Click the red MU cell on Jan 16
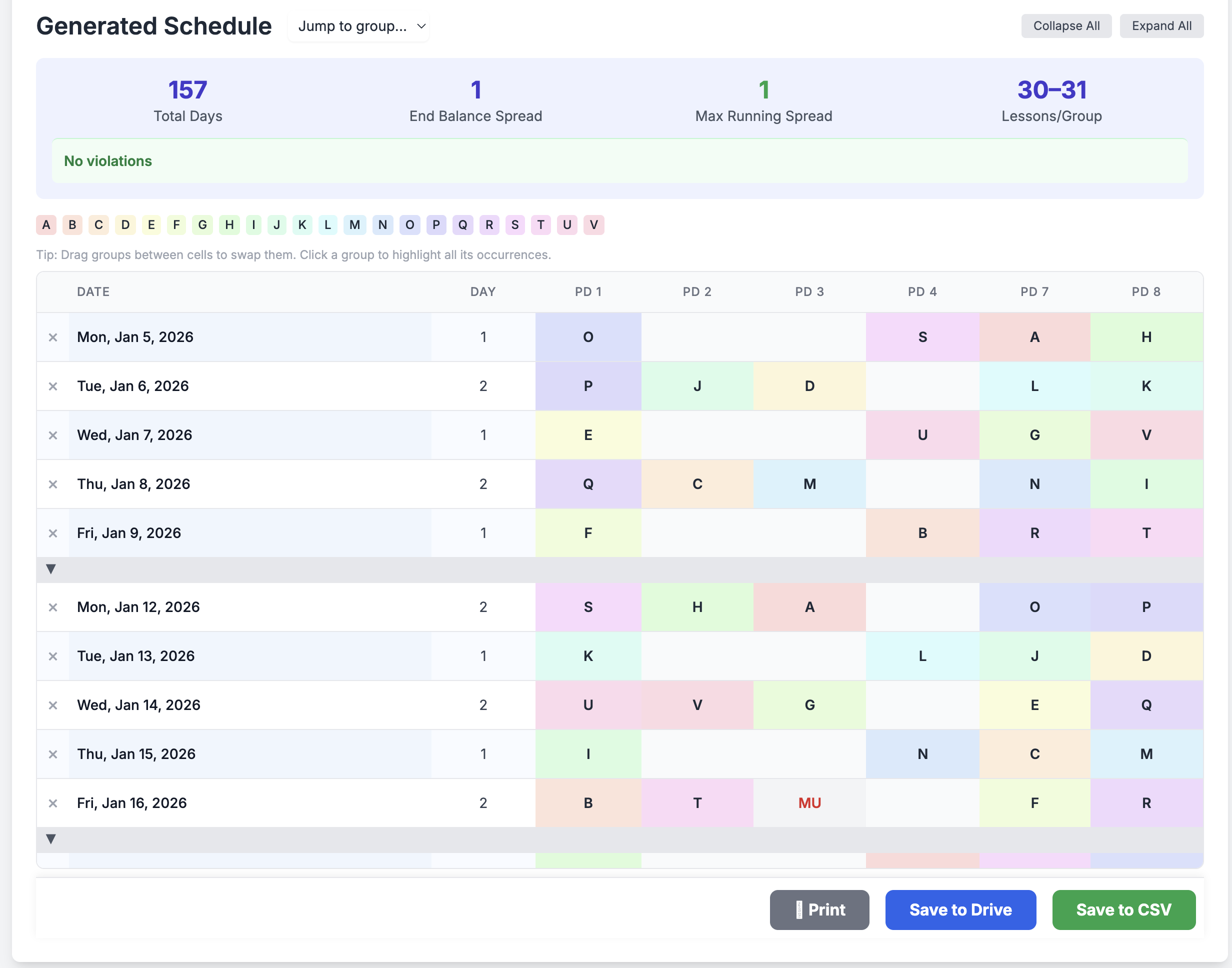 pyautogui.click(x=809, y=803)
